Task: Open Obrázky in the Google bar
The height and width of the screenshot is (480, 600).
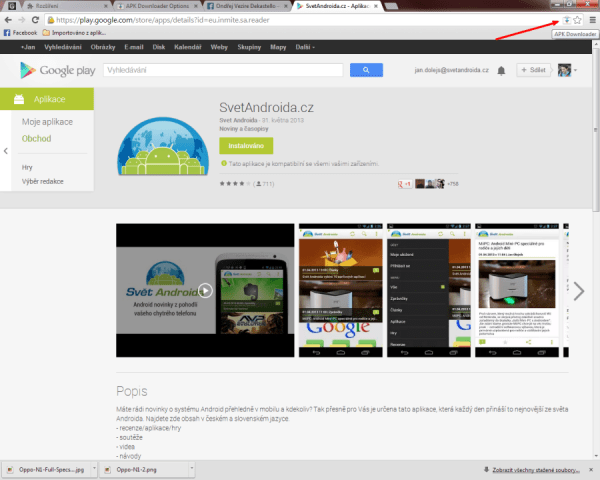Action: pyautogui.click(x=103, y=47)
